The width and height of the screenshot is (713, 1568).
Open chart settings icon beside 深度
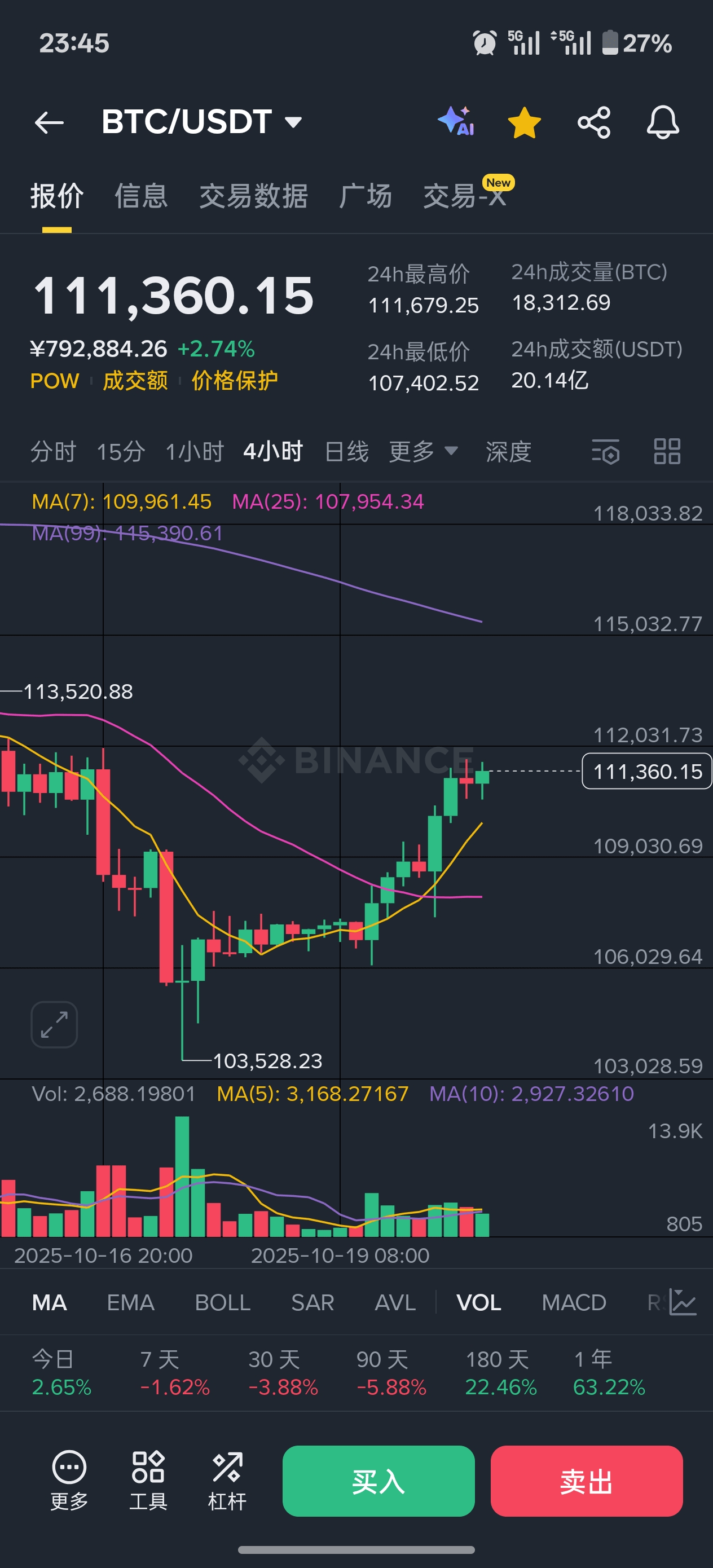click(x=605, y=452)
